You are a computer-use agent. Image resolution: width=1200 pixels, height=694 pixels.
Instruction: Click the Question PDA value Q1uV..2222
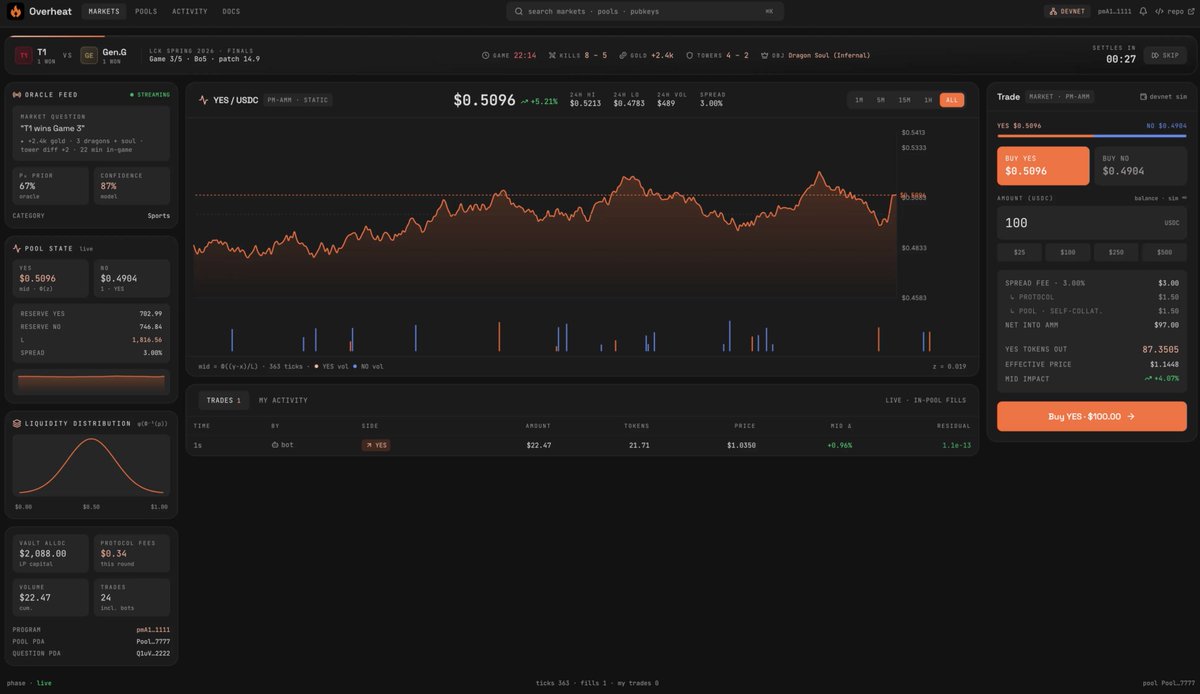pyautogui.click(x=153, y=653)
